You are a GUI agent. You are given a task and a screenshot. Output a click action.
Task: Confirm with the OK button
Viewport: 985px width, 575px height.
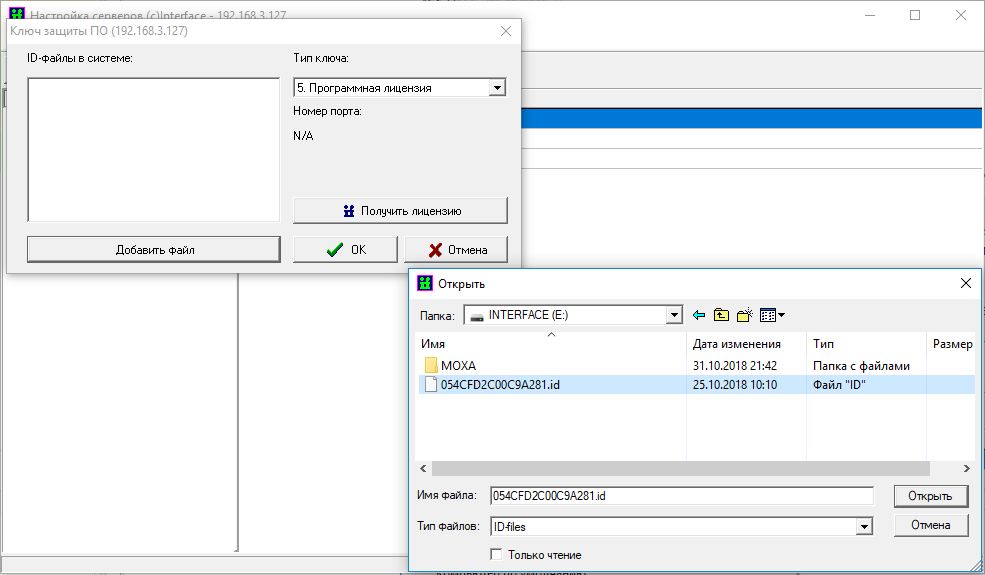click(x=346, y=249)
